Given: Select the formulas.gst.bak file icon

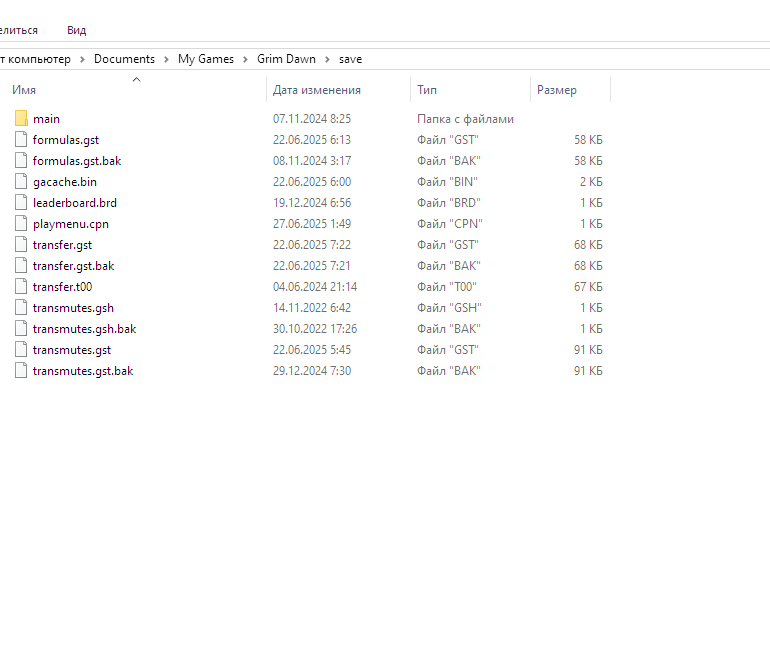Looking at the screenshot, I should [21, 161].
